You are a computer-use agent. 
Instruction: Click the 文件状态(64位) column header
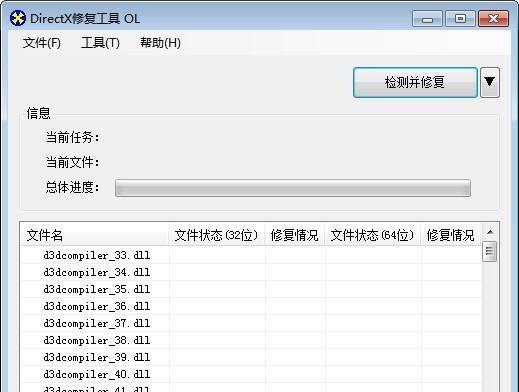click(x=373, y=235)
